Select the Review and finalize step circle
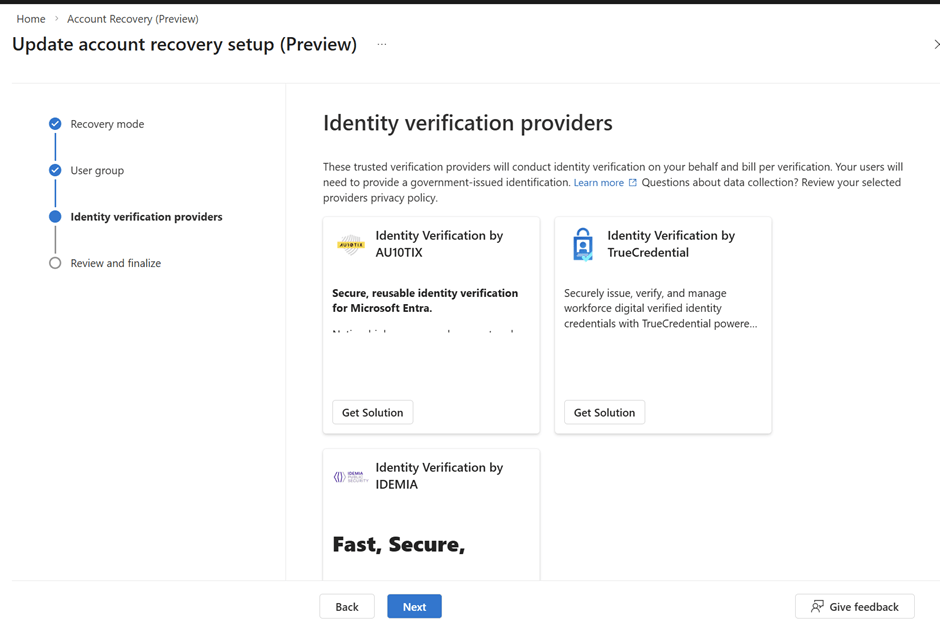This screenshot has height=633, width=940. (x=55, y=263)
